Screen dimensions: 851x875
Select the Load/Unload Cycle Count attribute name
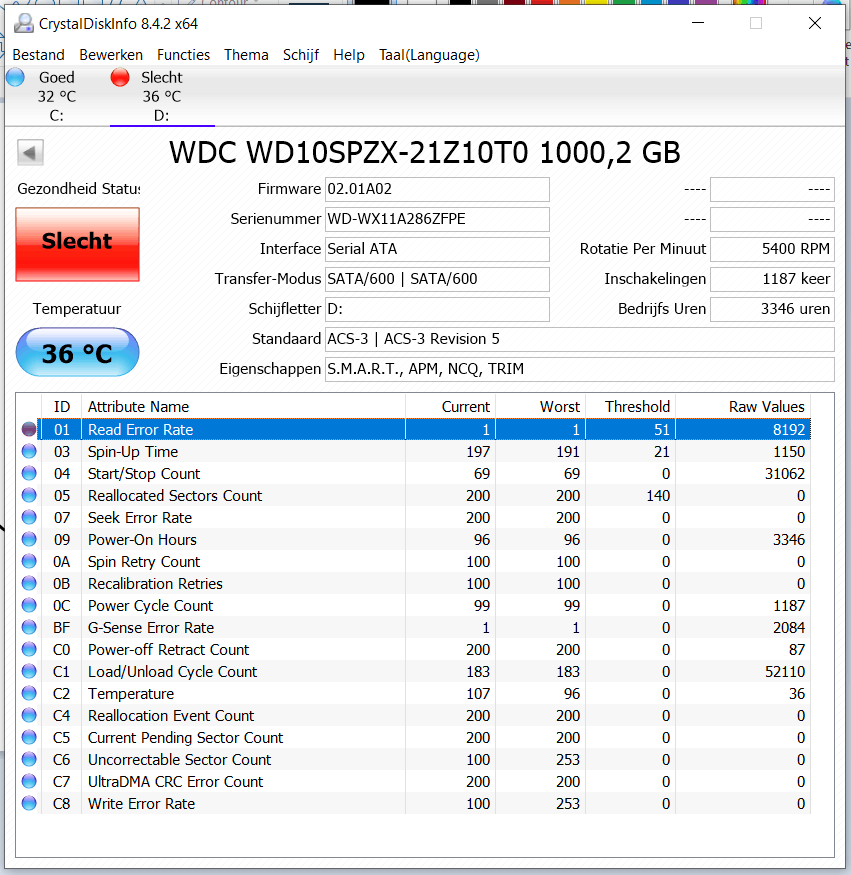pyautogui.click(x=172, y=671)
